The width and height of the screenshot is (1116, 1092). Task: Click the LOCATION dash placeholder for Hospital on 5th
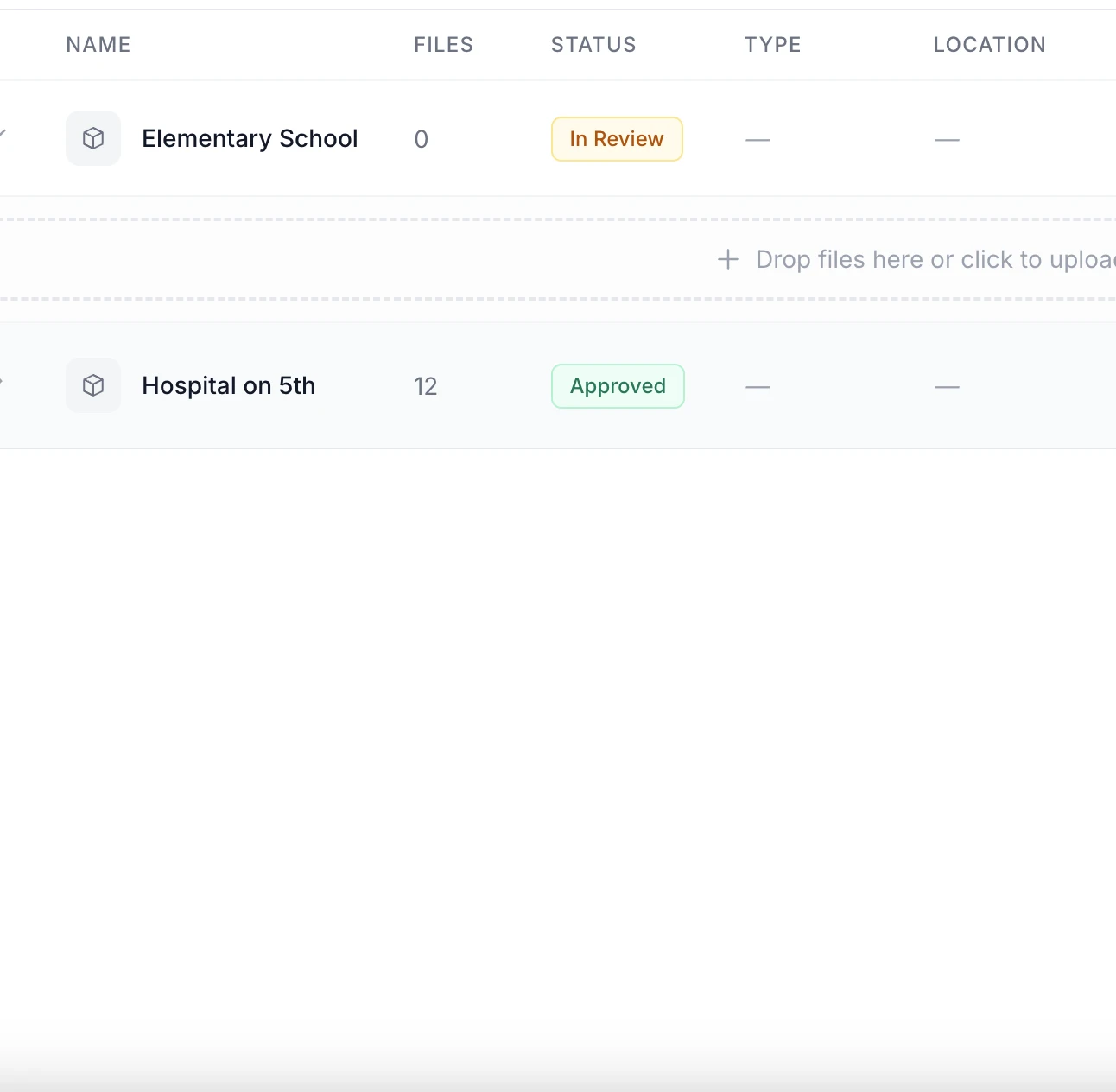(948, 386)
